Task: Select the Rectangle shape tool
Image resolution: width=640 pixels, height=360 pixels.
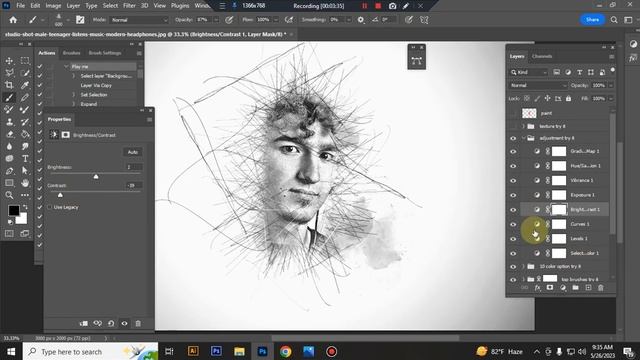Action: (9, 183)
